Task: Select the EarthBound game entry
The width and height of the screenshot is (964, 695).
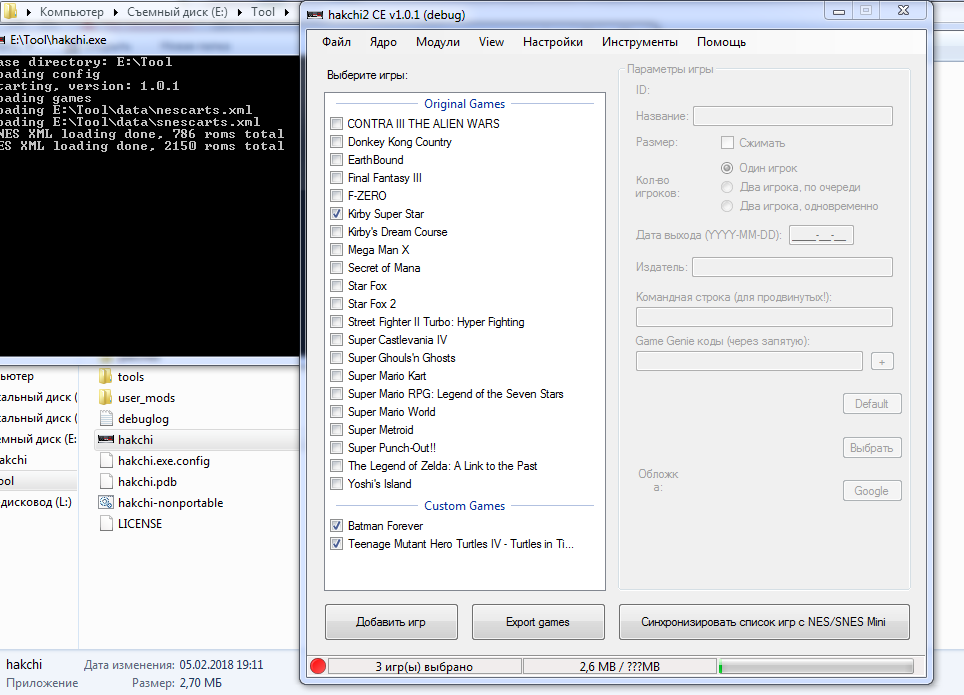Action: [376, 160]
